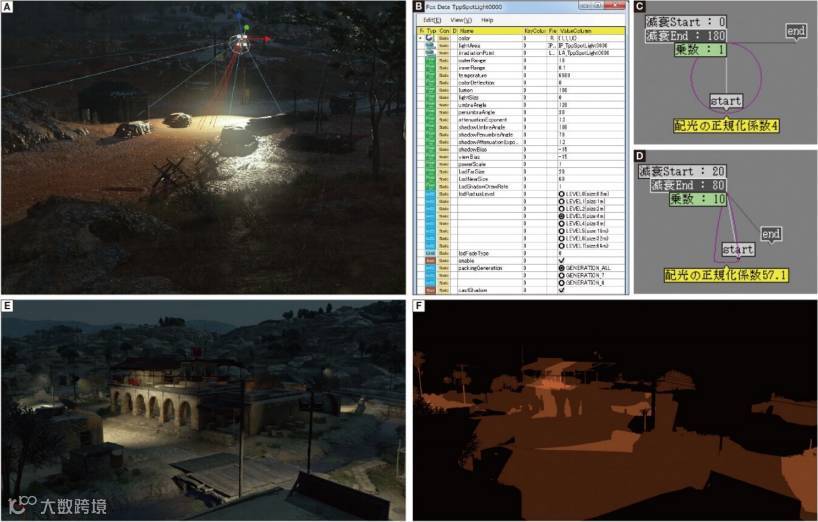Click the temperature value cell

point(591,75)
